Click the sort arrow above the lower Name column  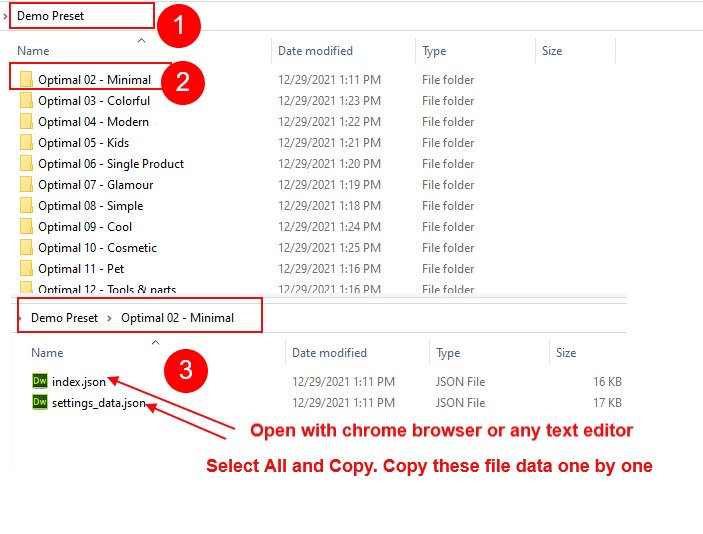coord(154,342)
